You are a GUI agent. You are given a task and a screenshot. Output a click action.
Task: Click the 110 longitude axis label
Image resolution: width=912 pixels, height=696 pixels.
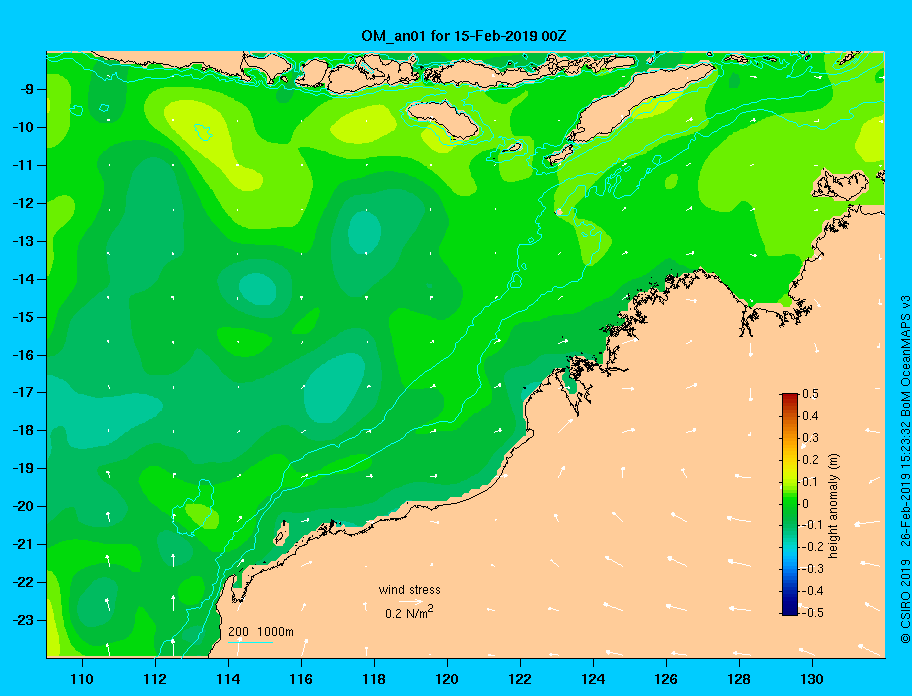tap(82, 679)
